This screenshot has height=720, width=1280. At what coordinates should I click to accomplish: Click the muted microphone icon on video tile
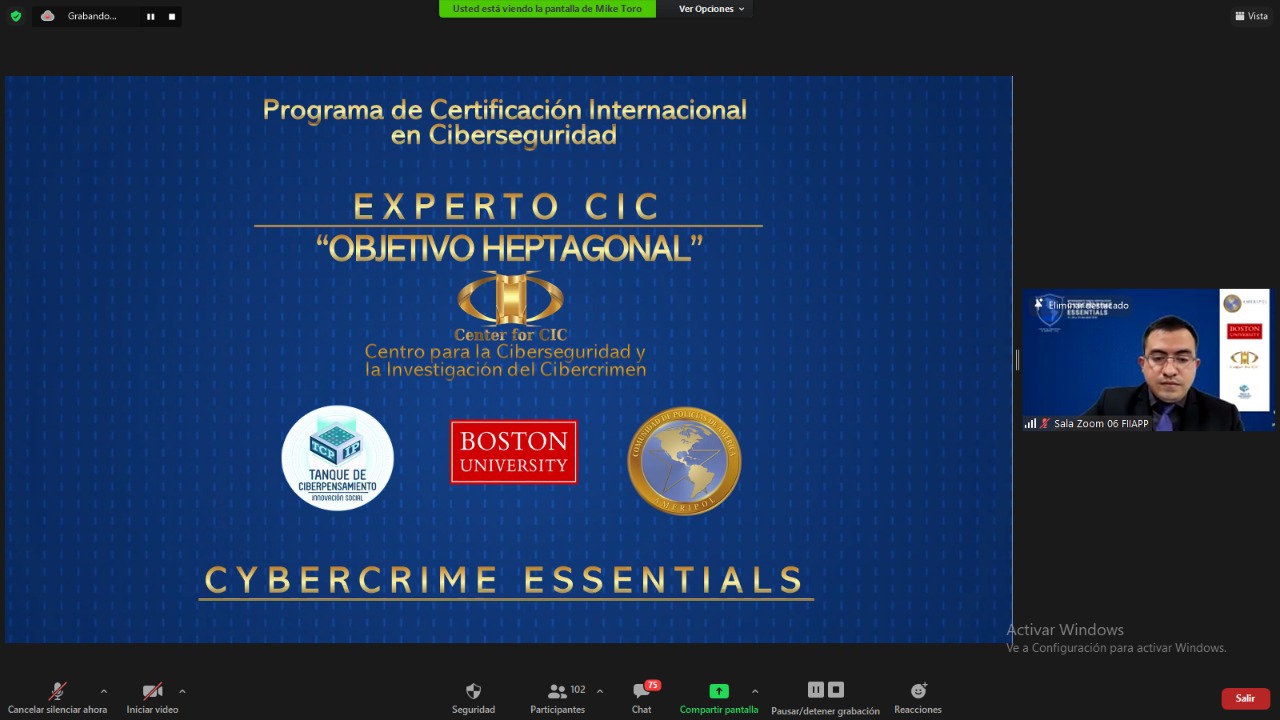pyautogui.click(x=1045, y=423)
